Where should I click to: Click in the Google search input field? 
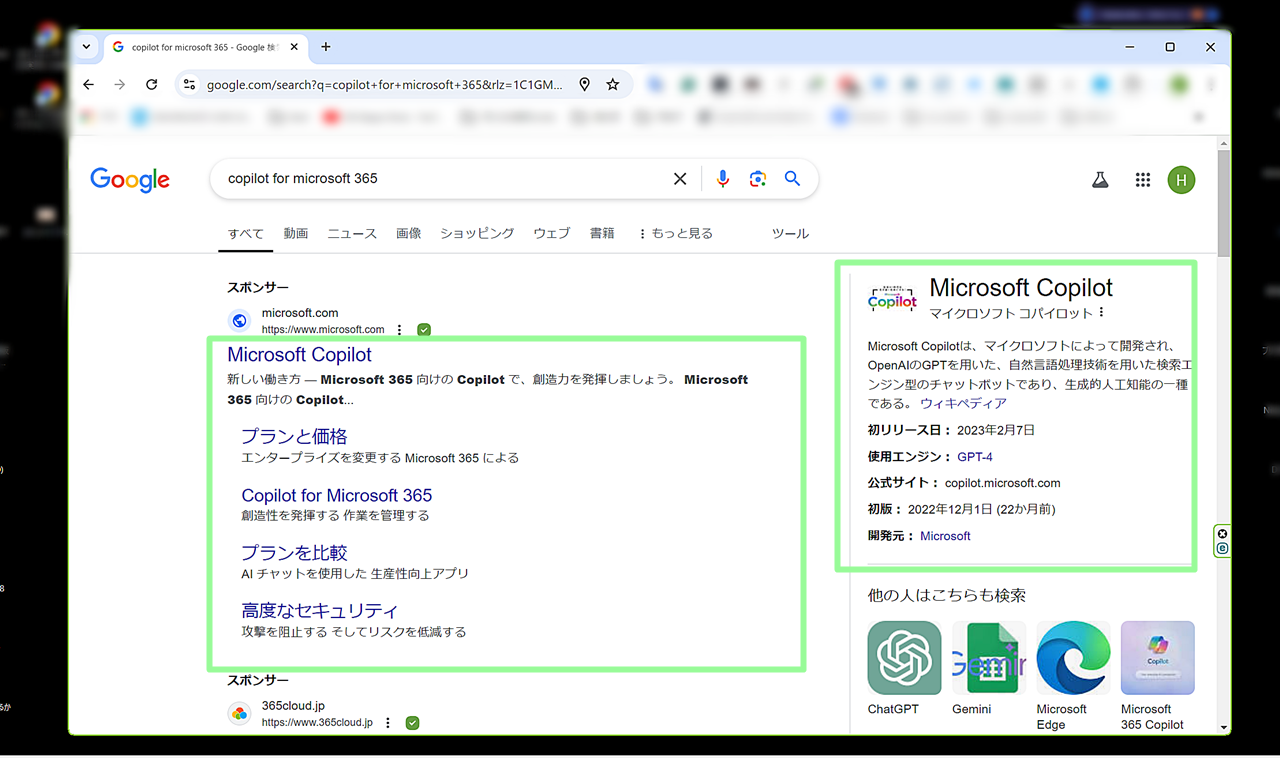(440, 179)
